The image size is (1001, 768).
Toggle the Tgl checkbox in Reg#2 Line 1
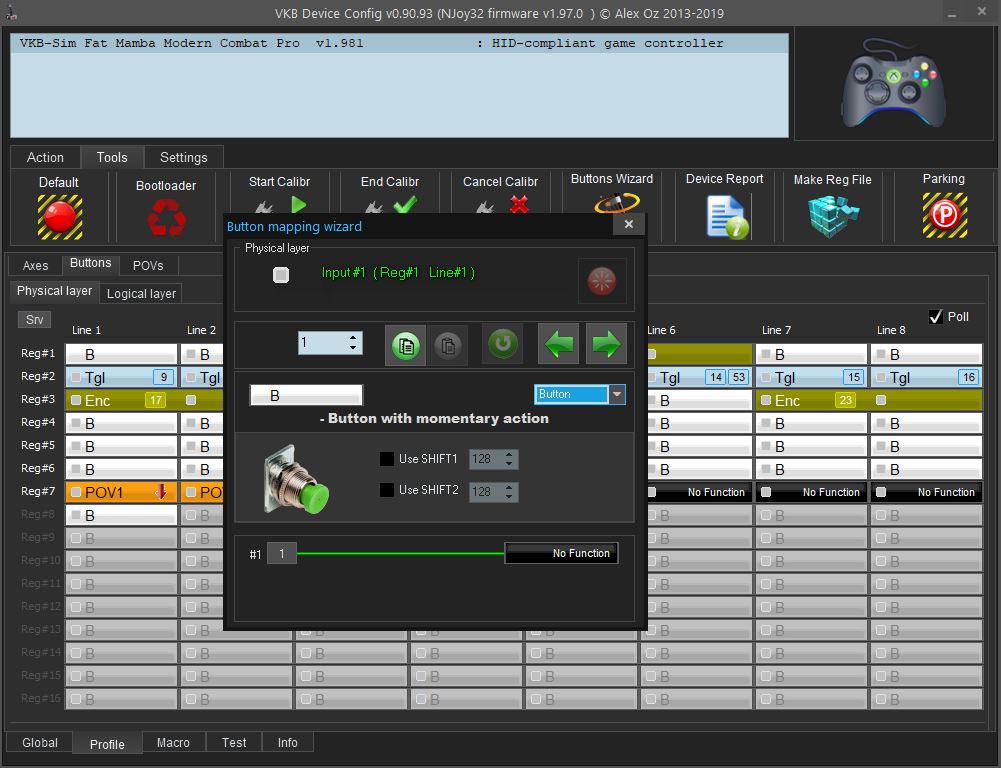tap(76, 377)
